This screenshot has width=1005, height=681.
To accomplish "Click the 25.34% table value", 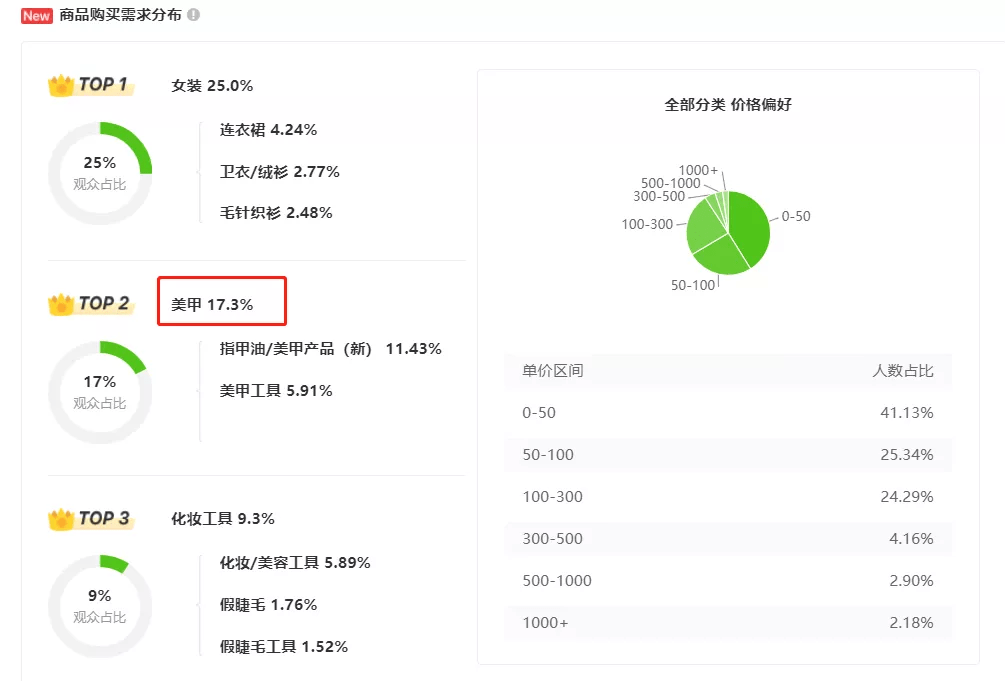I will tap(906, 455).
